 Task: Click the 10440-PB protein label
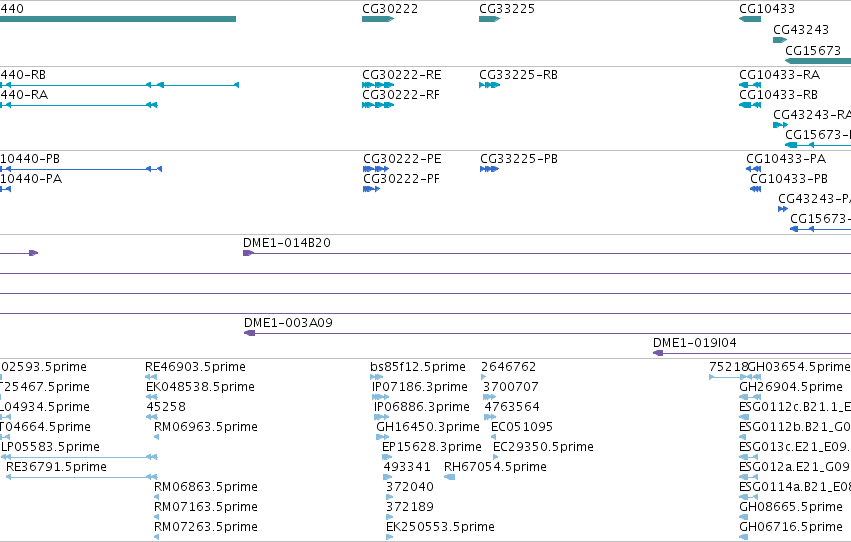30,159
